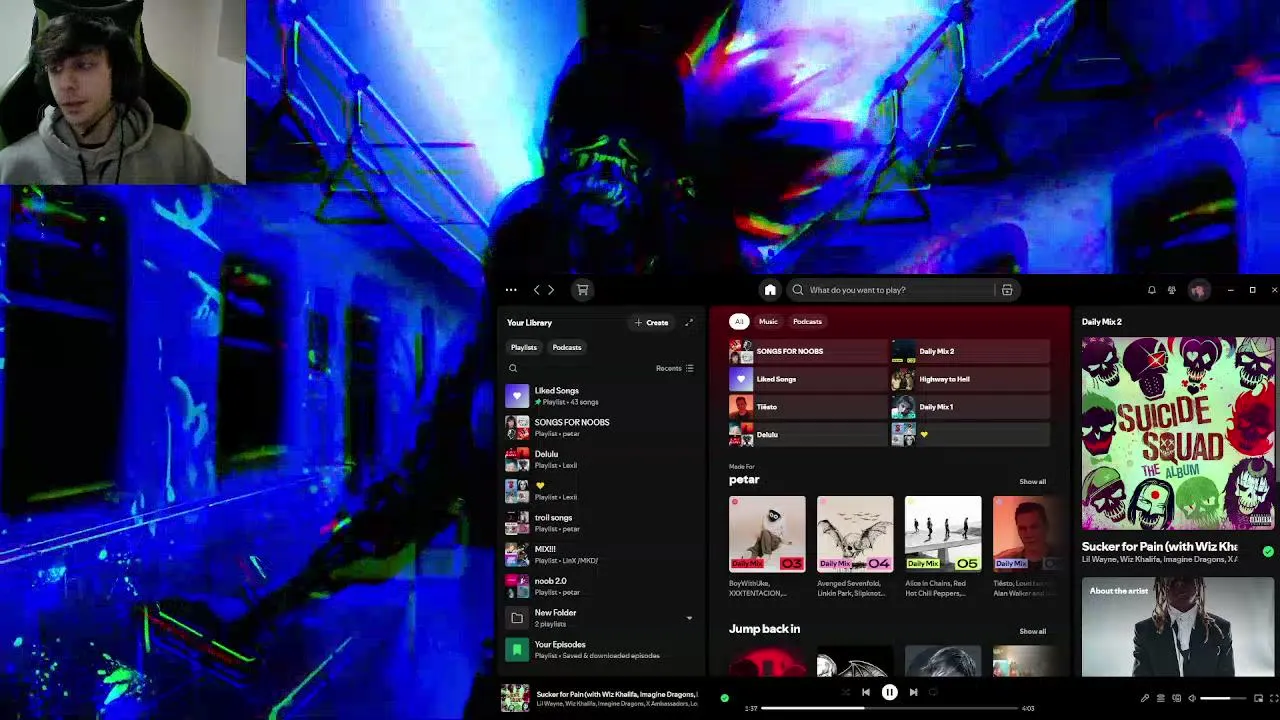Open the About the artist card
Screen dimensions: 1280x720
click(1179, 628)
